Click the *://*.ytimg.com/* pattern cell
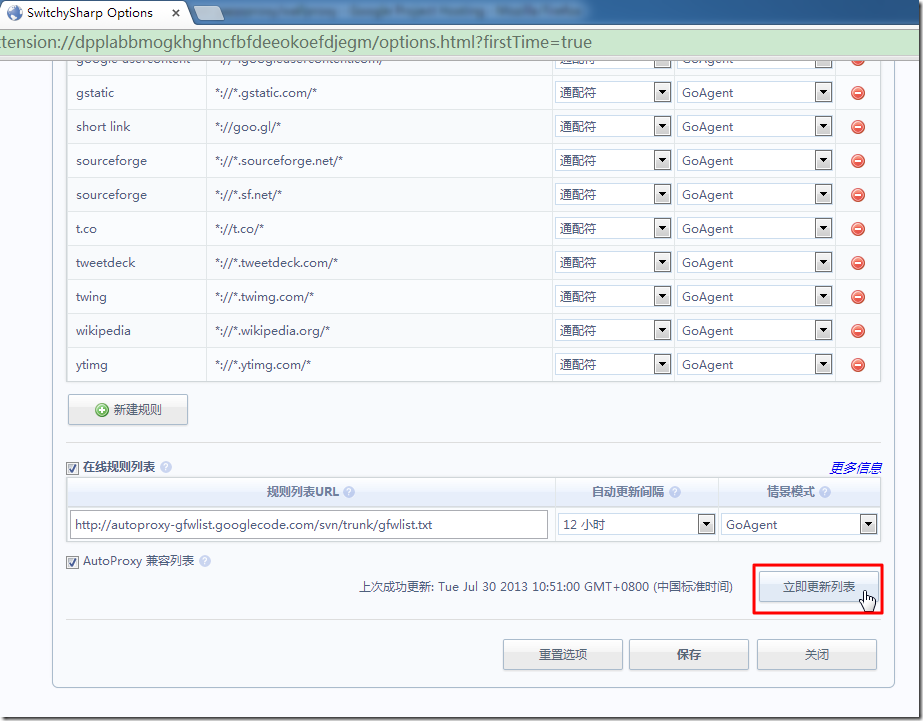Image resolution: width=923 pixels, height=721 pixels. coord(379,365)
